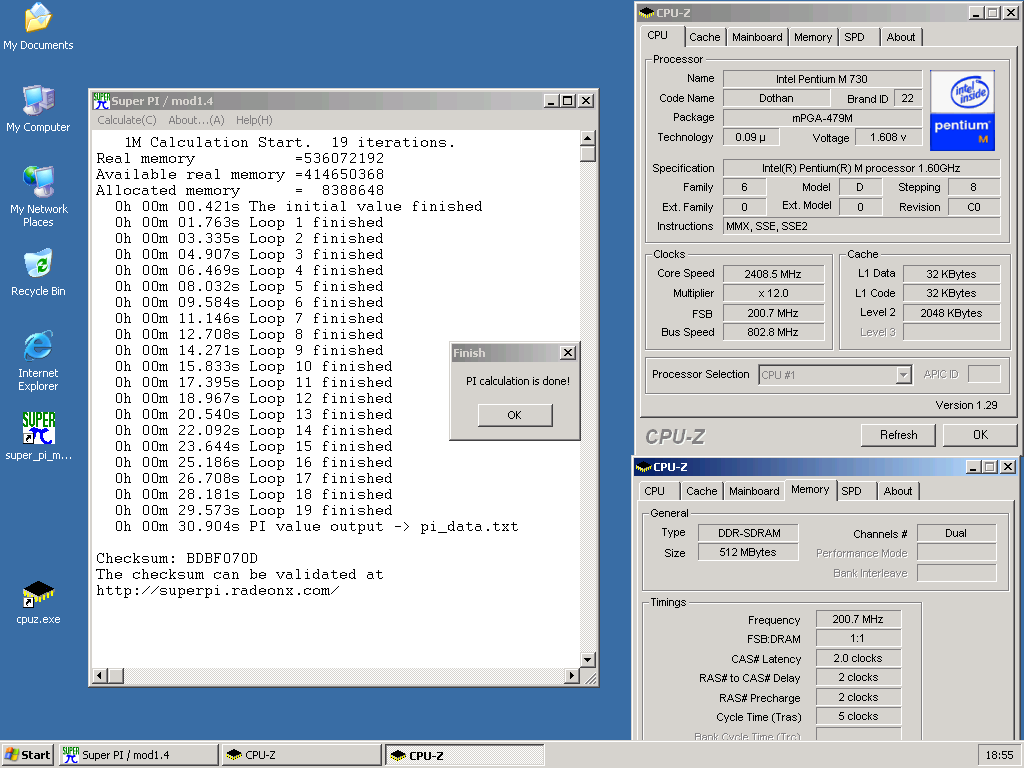Screen dimensions: 1024x768
Task: Switch to About tab in upper CPU-Z
Action: coord(901,37)
